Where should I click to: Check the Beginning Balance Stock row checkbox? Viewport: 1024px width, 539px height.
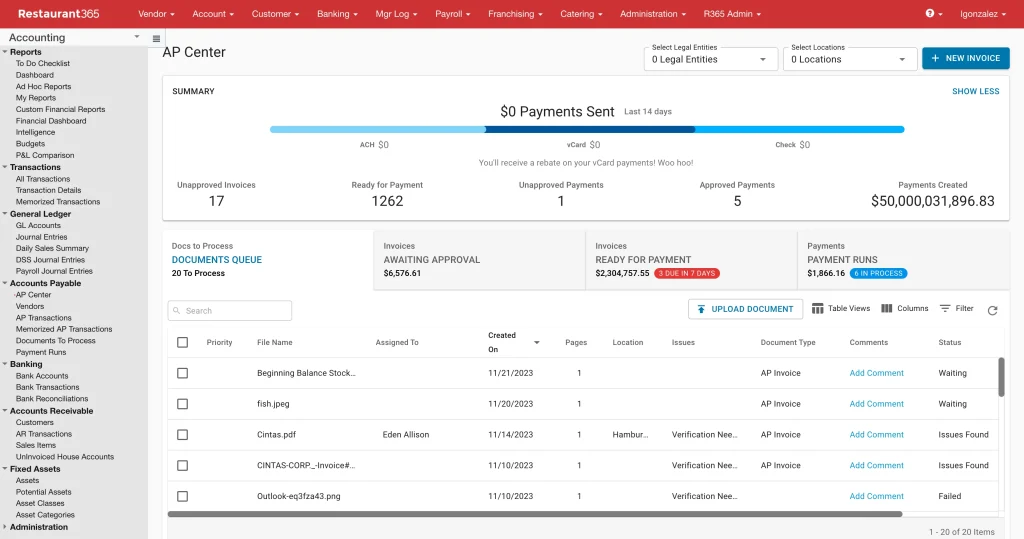click(x=182, y=373)
